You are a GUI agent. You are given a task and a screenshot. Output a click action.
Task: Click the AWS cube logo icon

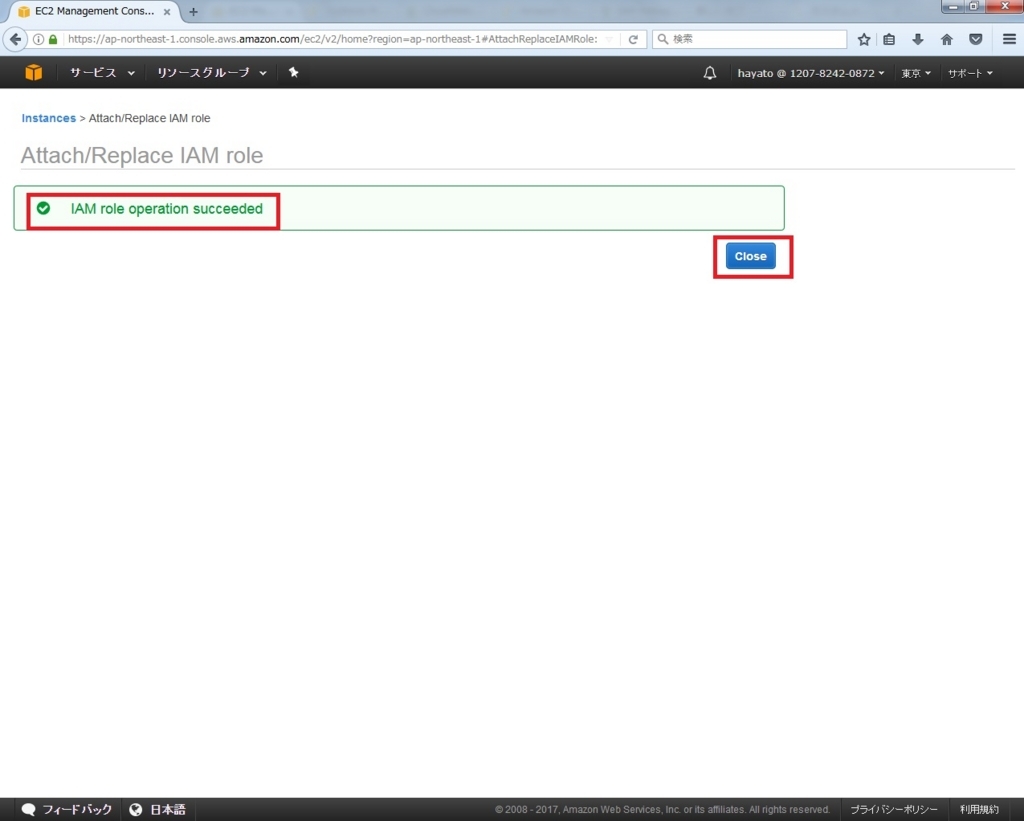33,72
